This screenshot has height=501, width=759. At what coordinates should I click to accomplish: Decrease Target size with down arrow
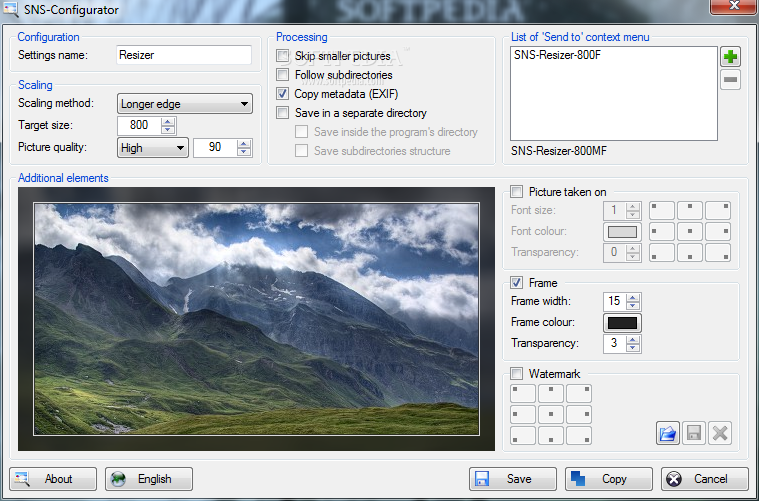coord(168,130)
